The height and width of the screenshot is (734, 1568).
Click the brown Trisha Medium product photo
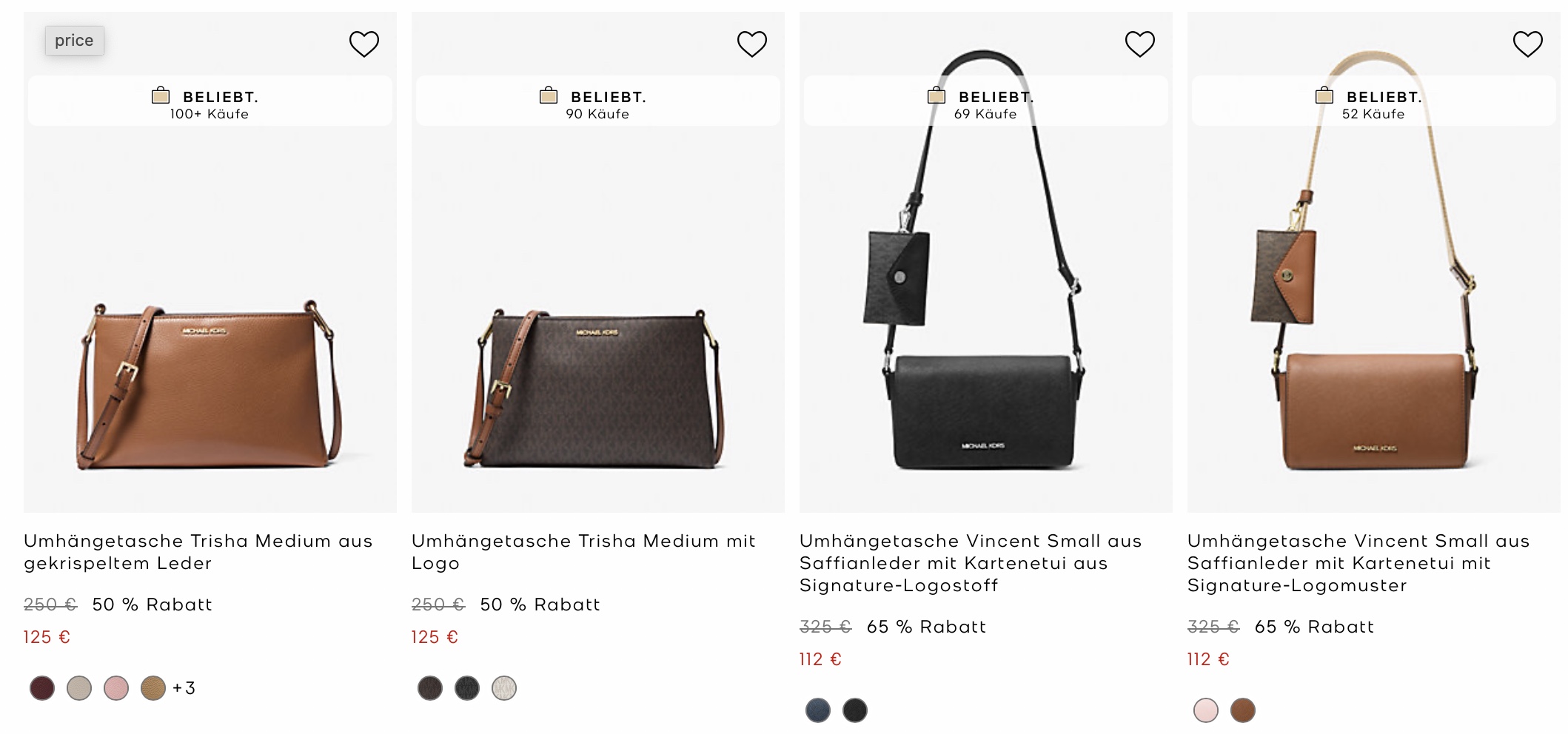[x=207, y=385]
